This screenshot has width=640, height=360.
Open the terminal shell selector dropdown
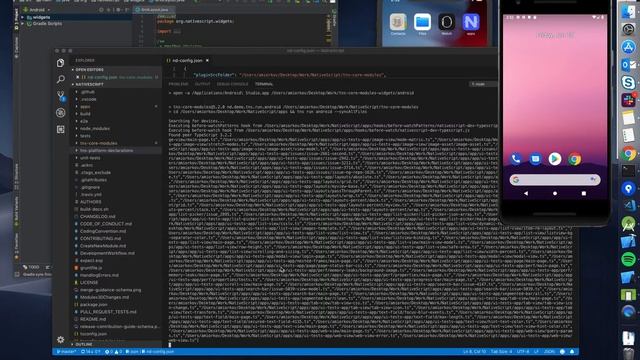click(x=482, y=84)
